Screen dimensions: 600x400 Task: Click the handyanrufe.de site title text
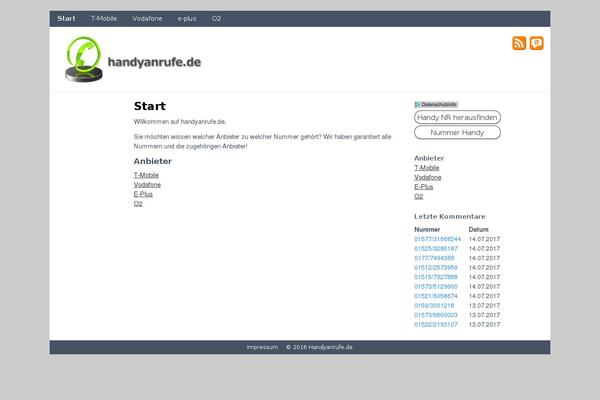click(154, 62)
